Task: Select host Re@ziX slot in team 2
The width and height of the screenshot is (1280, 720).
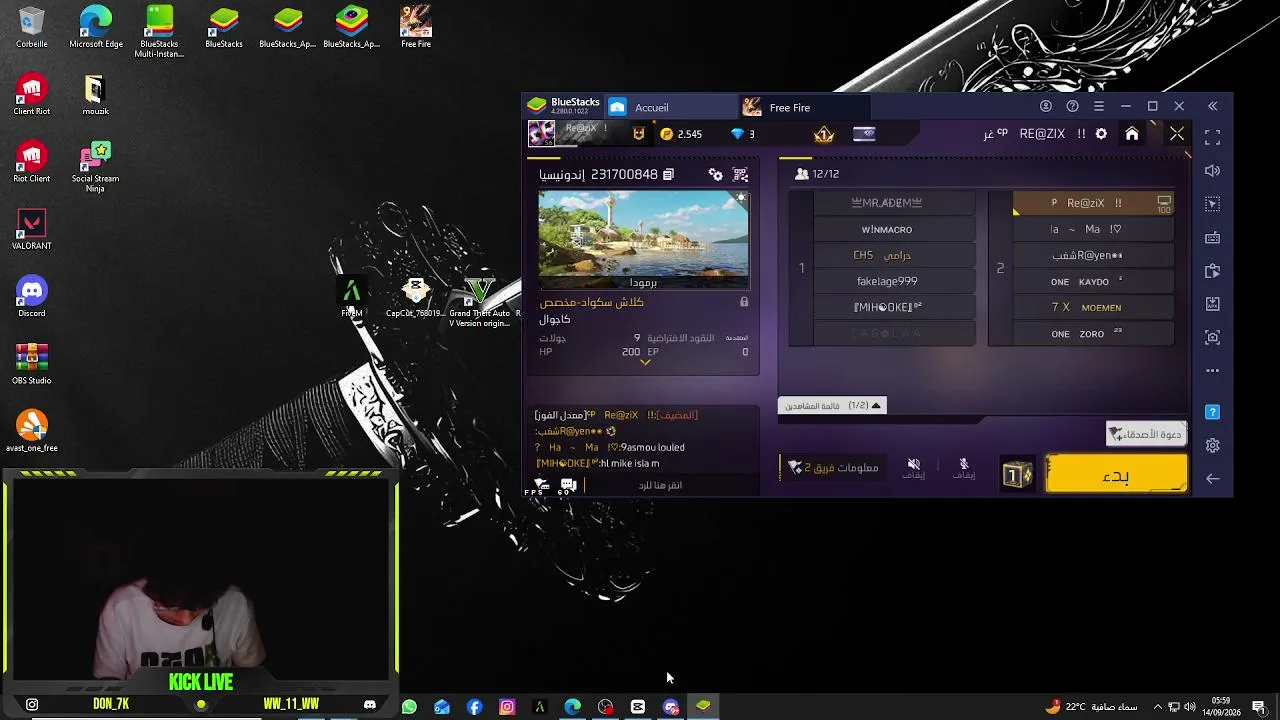Action: click(x=1093, y=203)
